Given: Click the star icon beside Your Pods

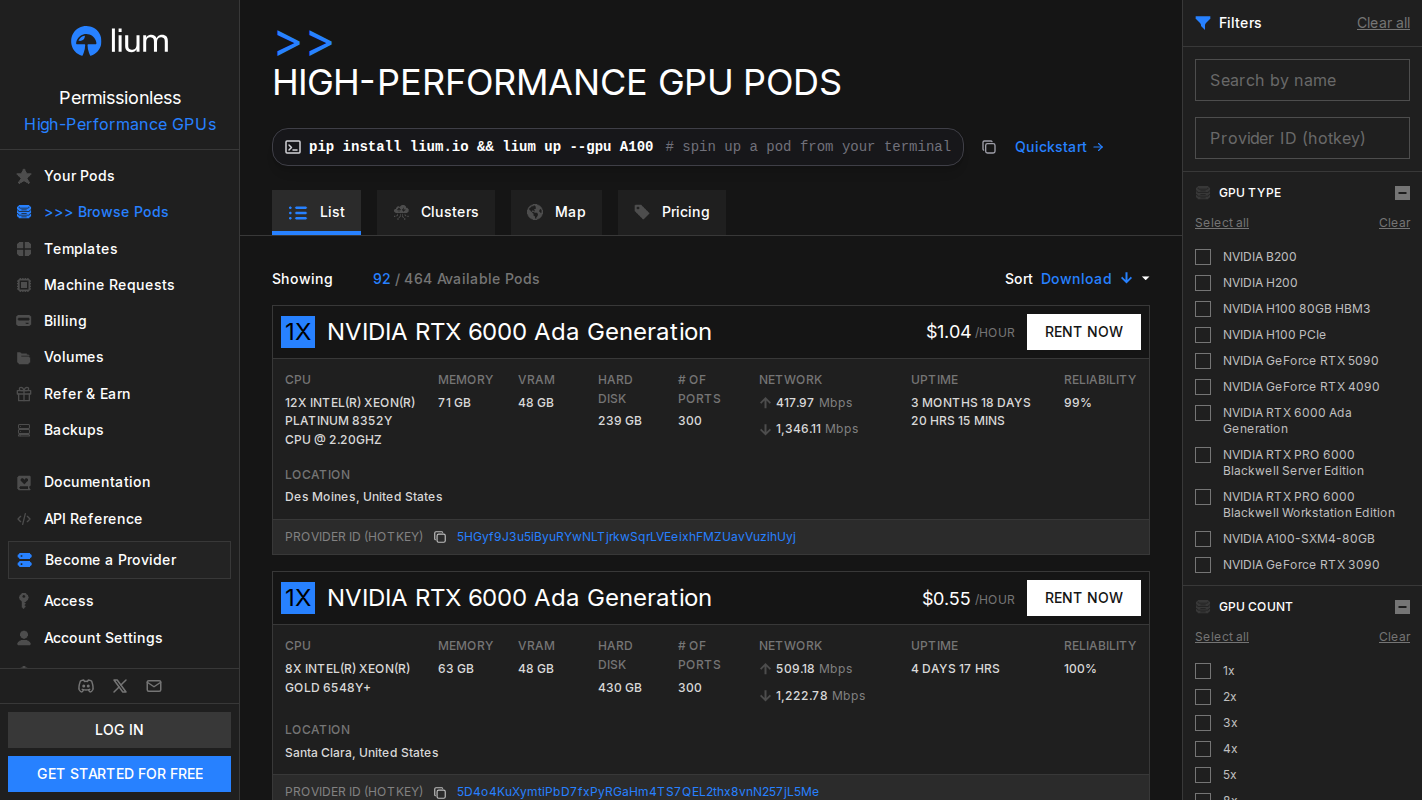Looking at the screenshot, I should point(24,176).
